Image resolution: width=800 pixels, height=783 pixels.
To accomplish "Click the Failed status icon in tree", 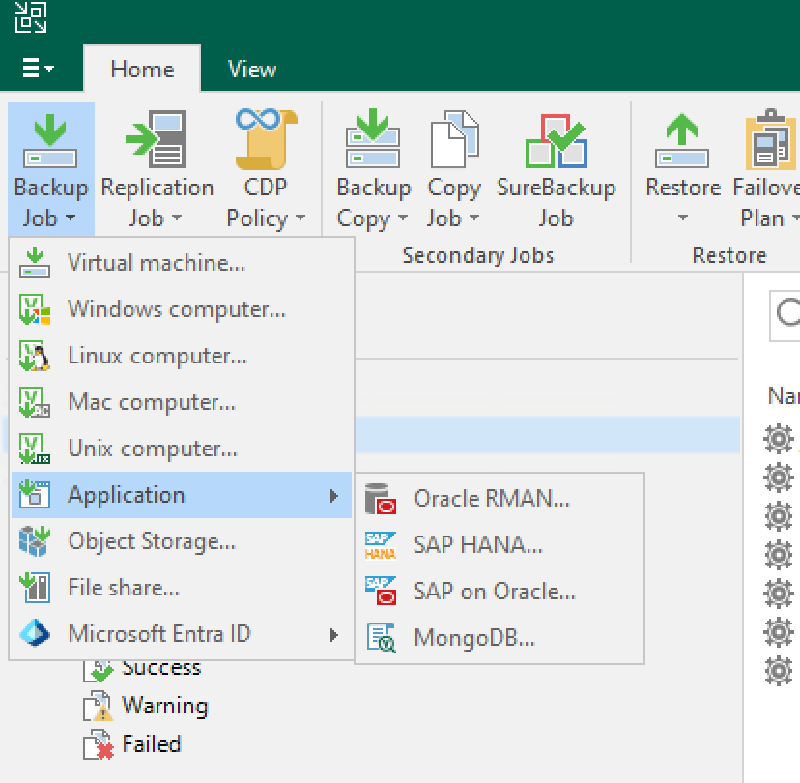I will pos(98,745).
